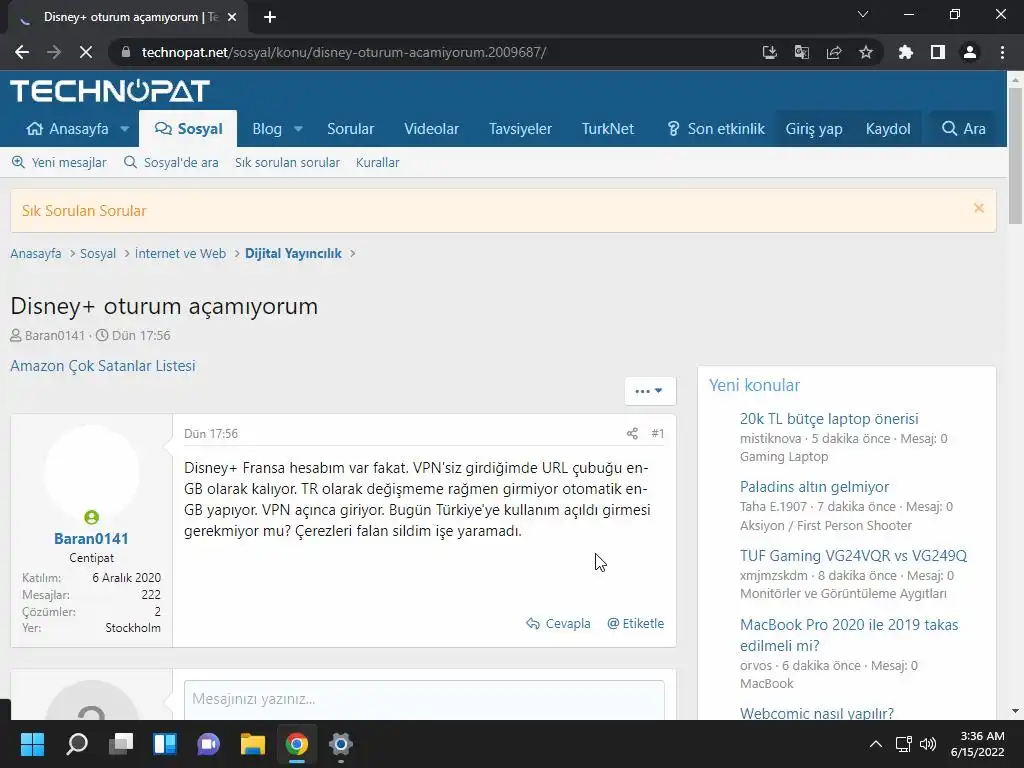Open the Blog nav item
Image resolution: width=1024 pixels, height=768 pixels.
click(x=267, y=129)
